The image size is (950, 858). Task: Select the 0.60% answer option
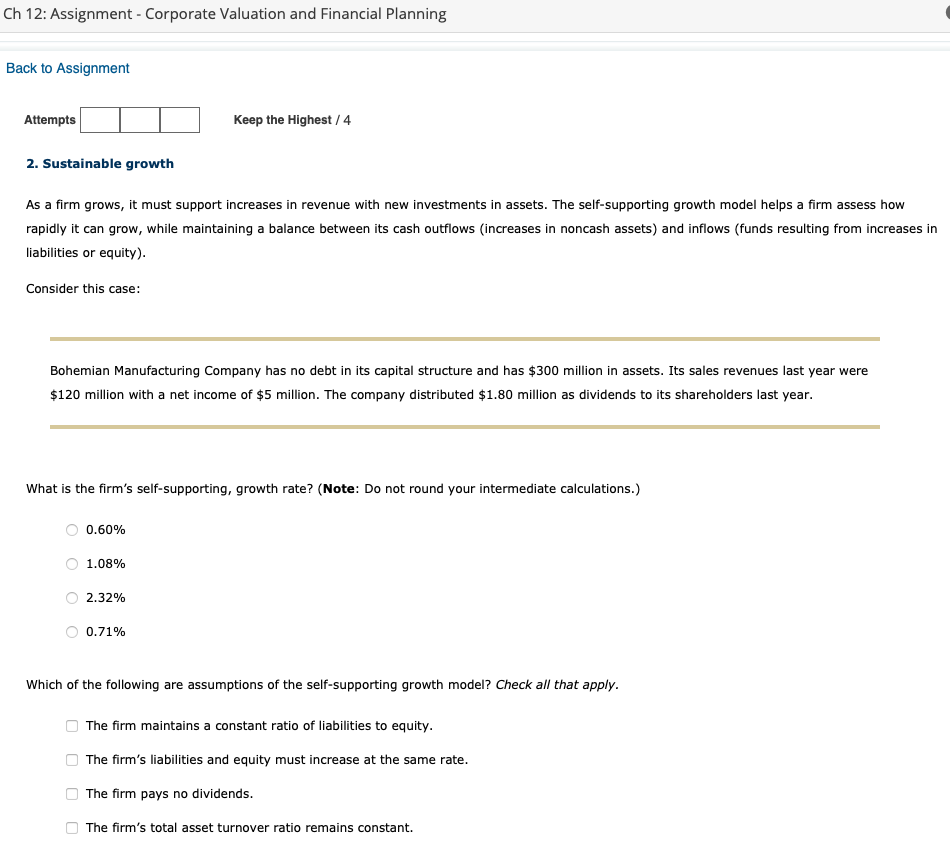click(x=71, y=530)
